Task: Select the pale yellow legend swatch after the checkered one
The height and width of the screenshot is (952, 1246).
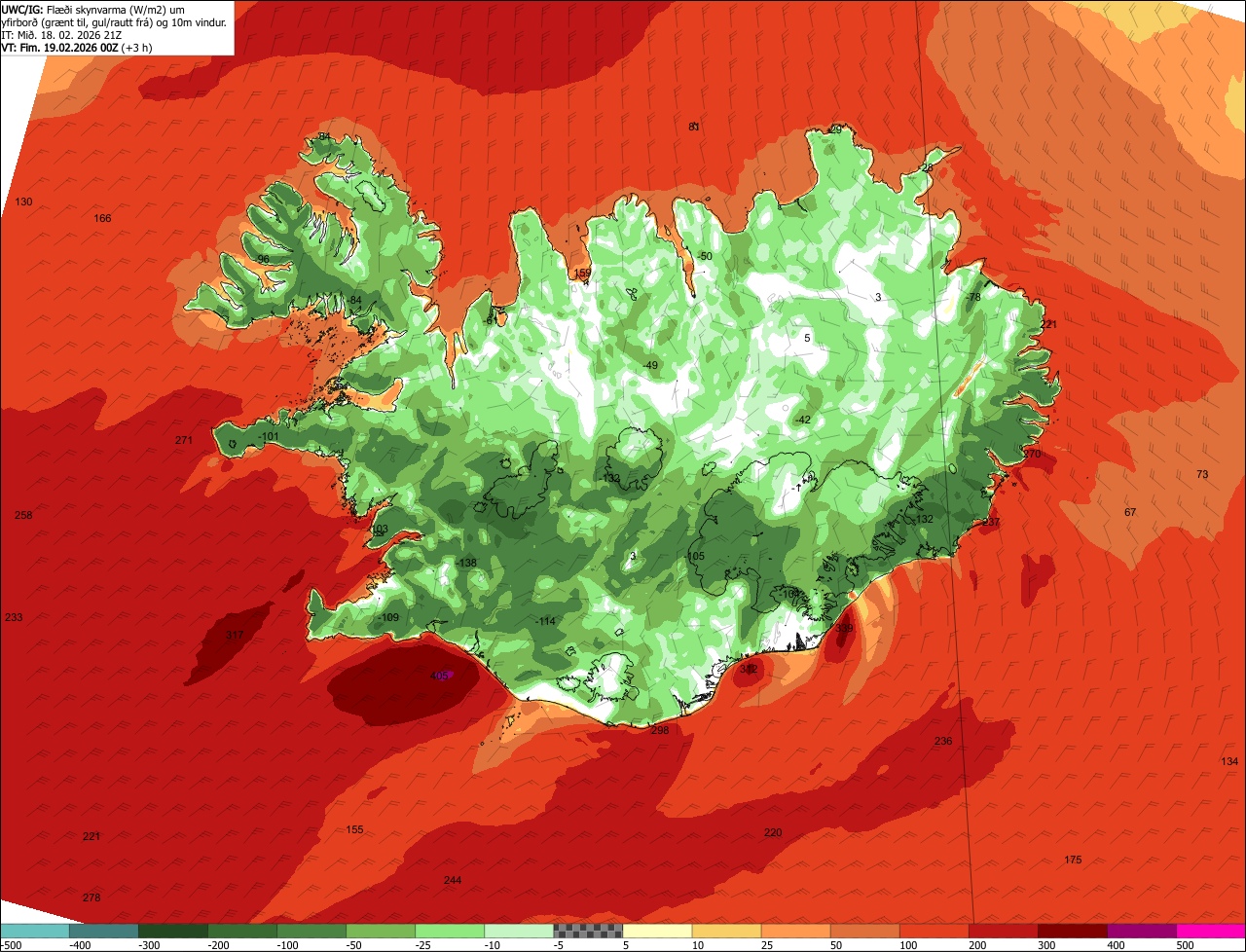Action: click(657, 931)
